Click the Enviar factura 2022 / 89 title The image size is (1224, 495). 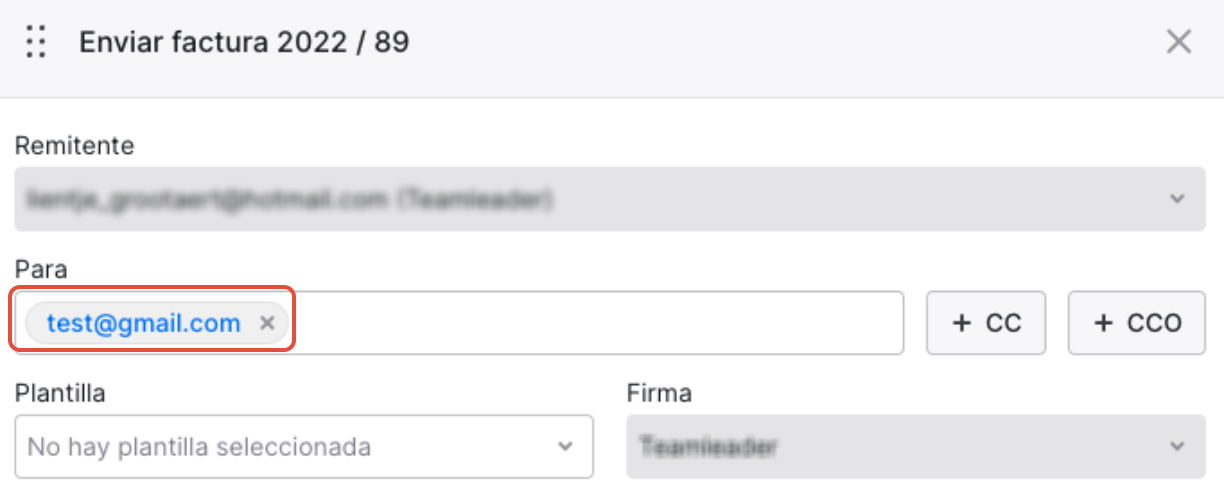244,43
